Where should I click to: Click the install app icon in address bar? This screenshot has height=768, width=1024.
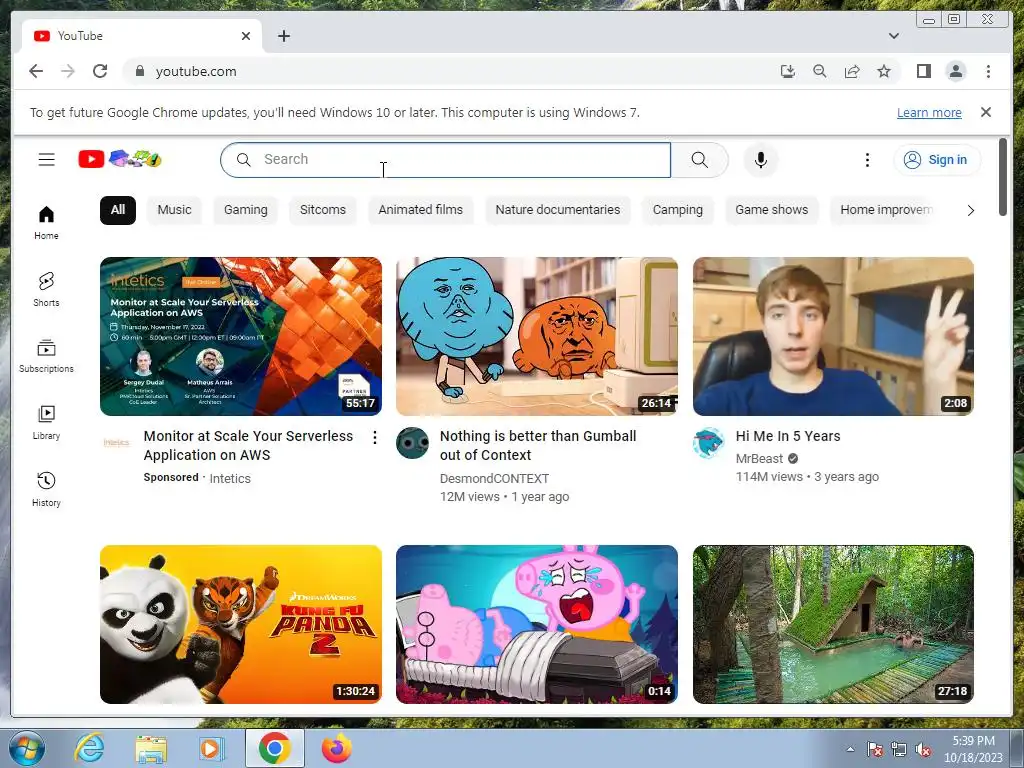788,71
